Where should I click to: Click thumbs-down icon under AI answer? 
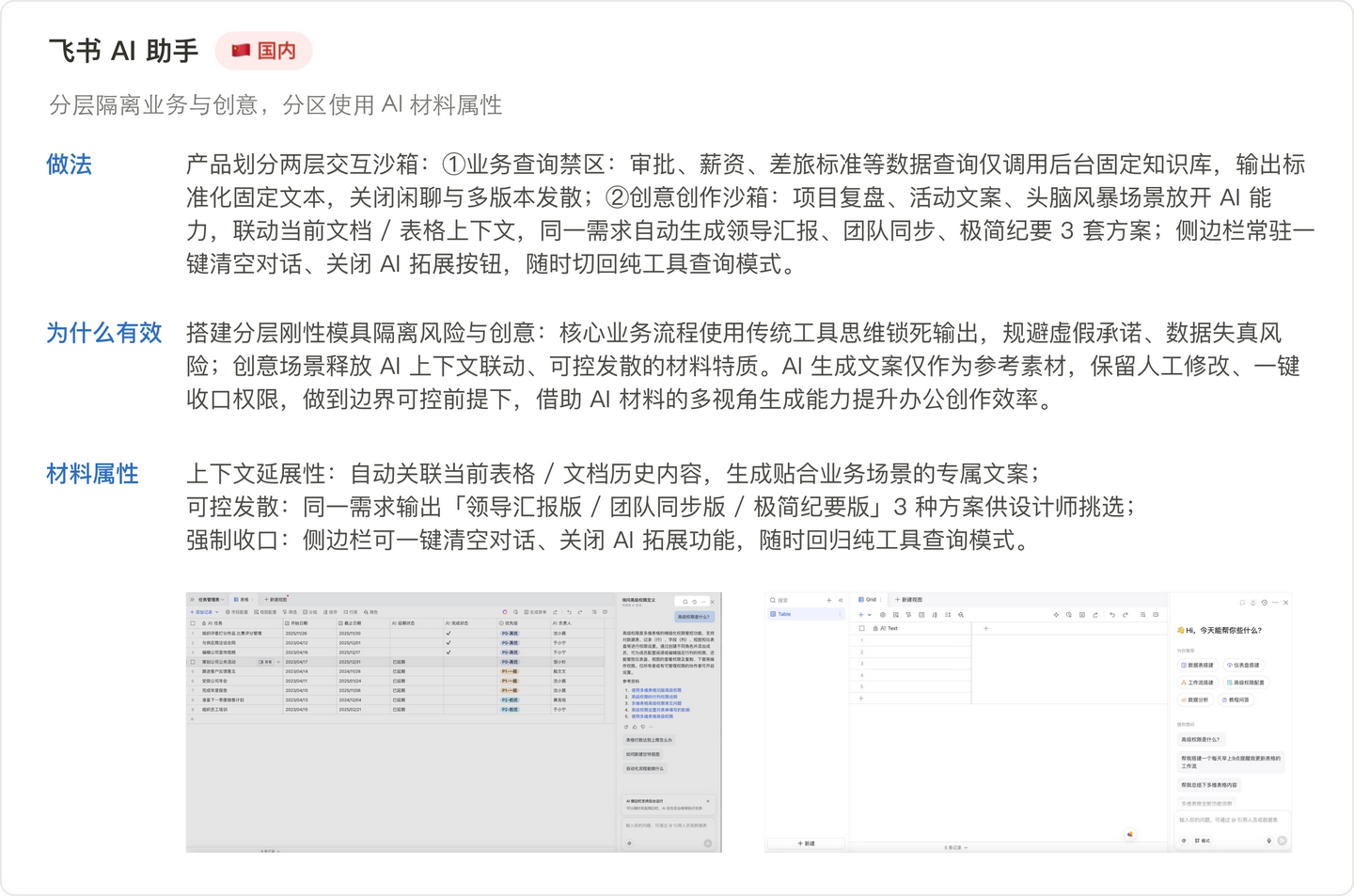point(643,727)
